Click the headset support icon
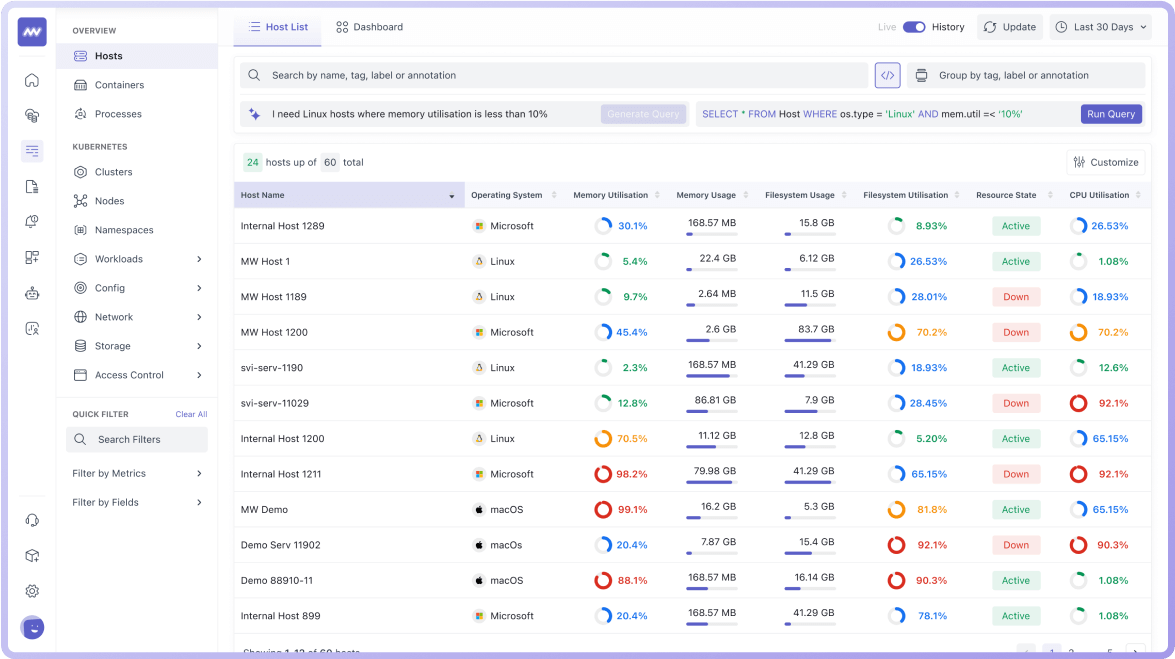The image size is (1175, 659). (32, 520)
